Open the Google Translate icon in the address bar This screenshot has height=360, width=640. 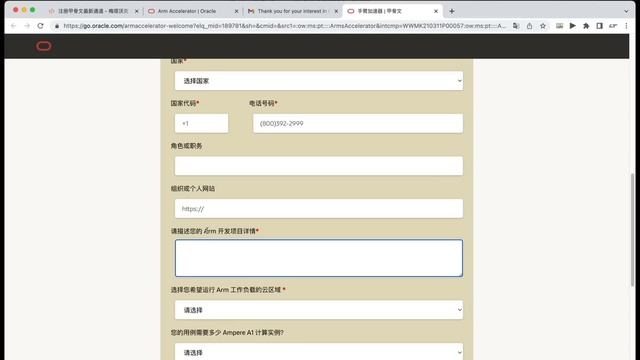pos(516,26)
